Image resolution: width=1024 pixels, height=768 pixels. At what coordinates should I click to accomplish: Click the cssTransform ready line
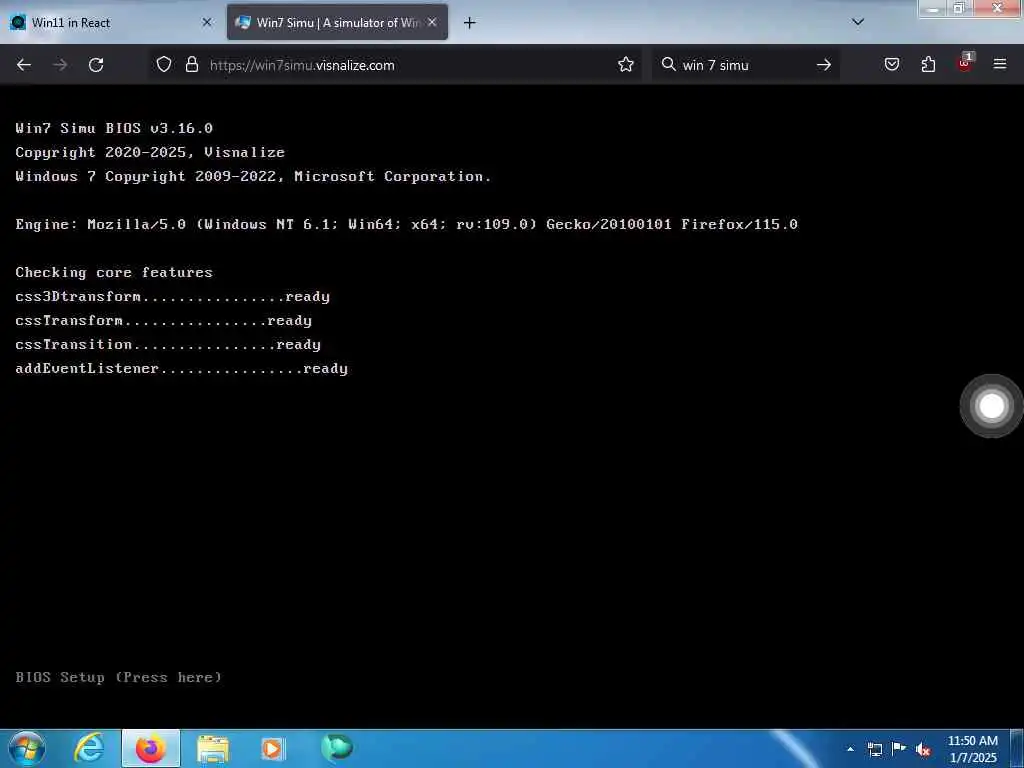(x=163, y=321)
